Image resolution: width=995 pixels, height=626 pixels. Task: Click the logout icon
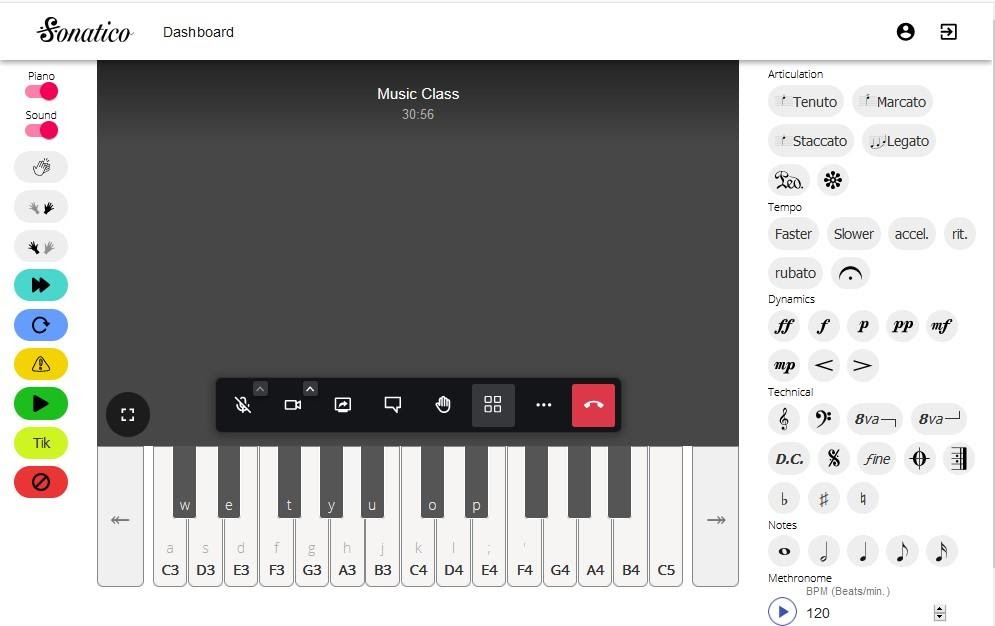pyautogui.click(x=949, y=32)
